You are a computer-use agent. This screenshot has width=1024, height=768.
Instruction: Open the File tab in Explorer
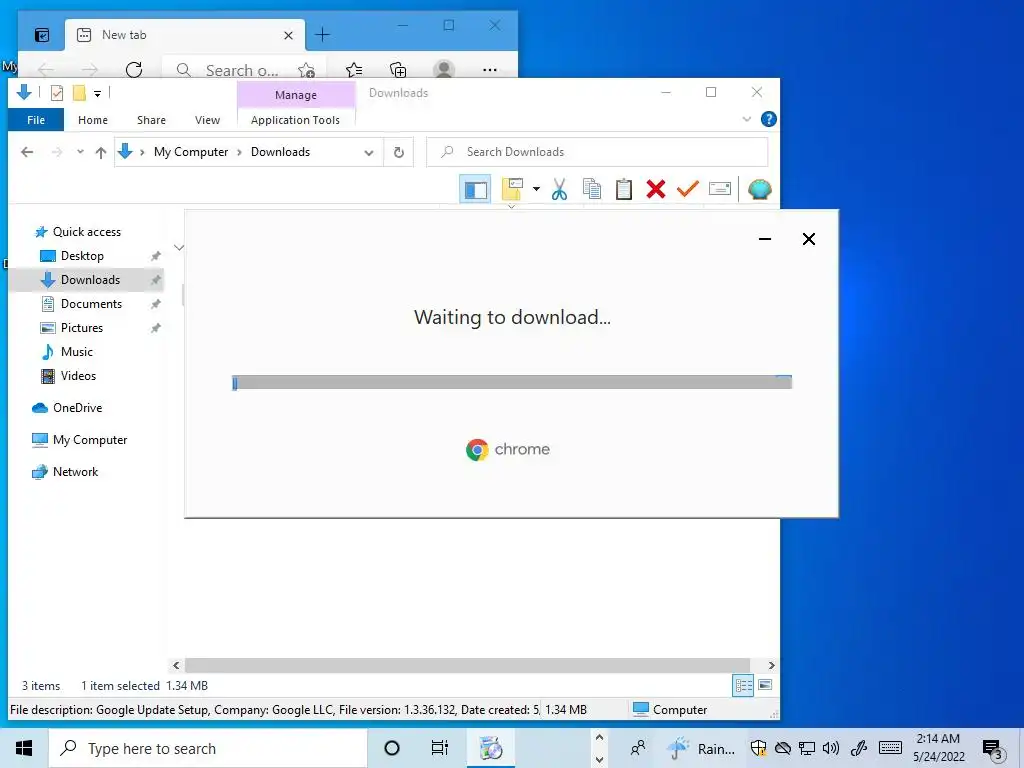pos(36,120)
